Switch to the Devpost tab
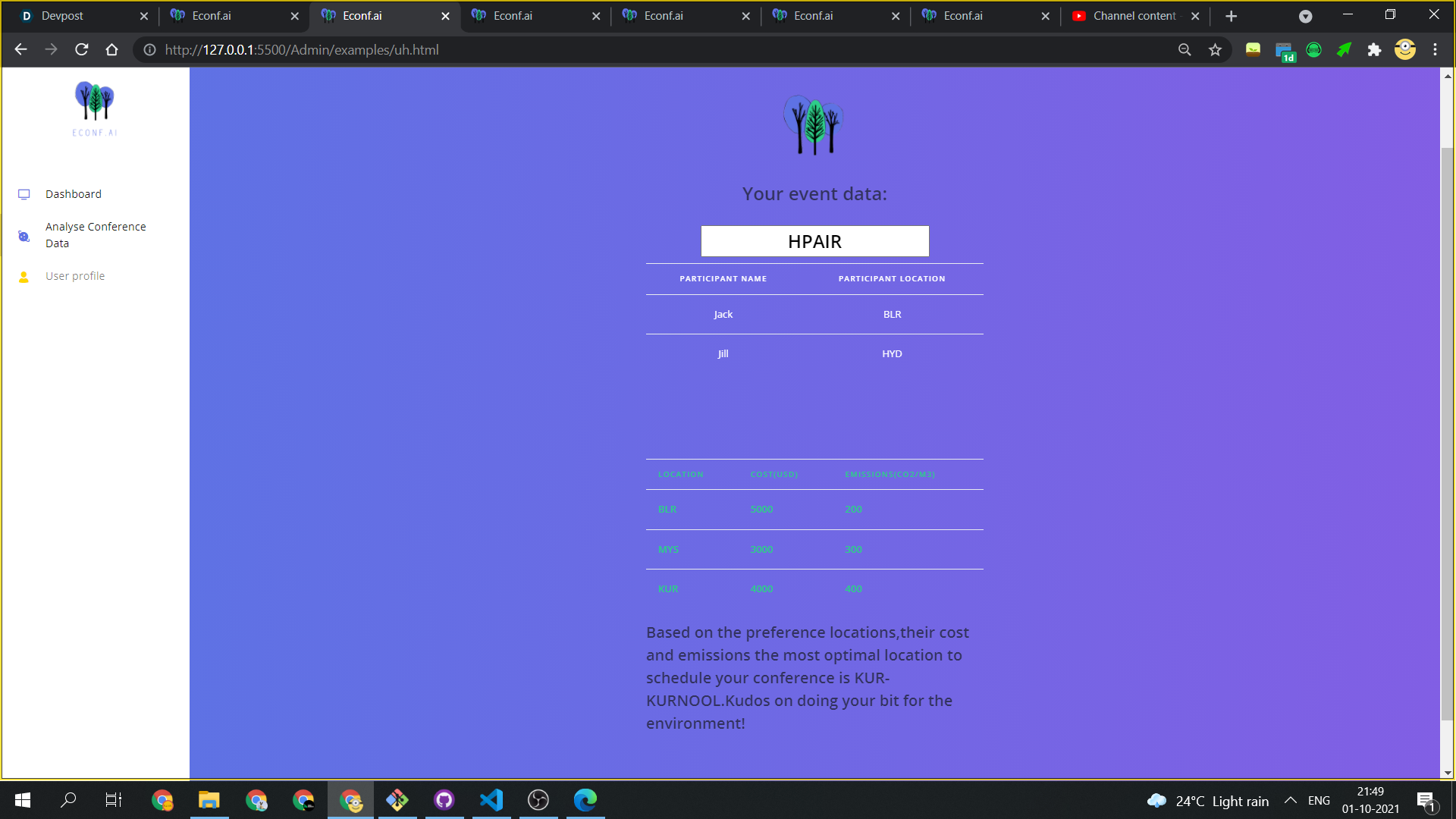1456x819 pixels. point(62,16)
